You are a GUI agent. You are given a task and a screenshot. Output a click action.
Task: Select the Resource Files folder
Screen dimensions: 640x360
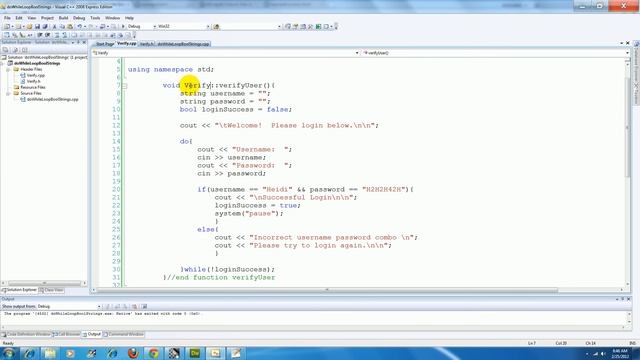click(29, 87)
